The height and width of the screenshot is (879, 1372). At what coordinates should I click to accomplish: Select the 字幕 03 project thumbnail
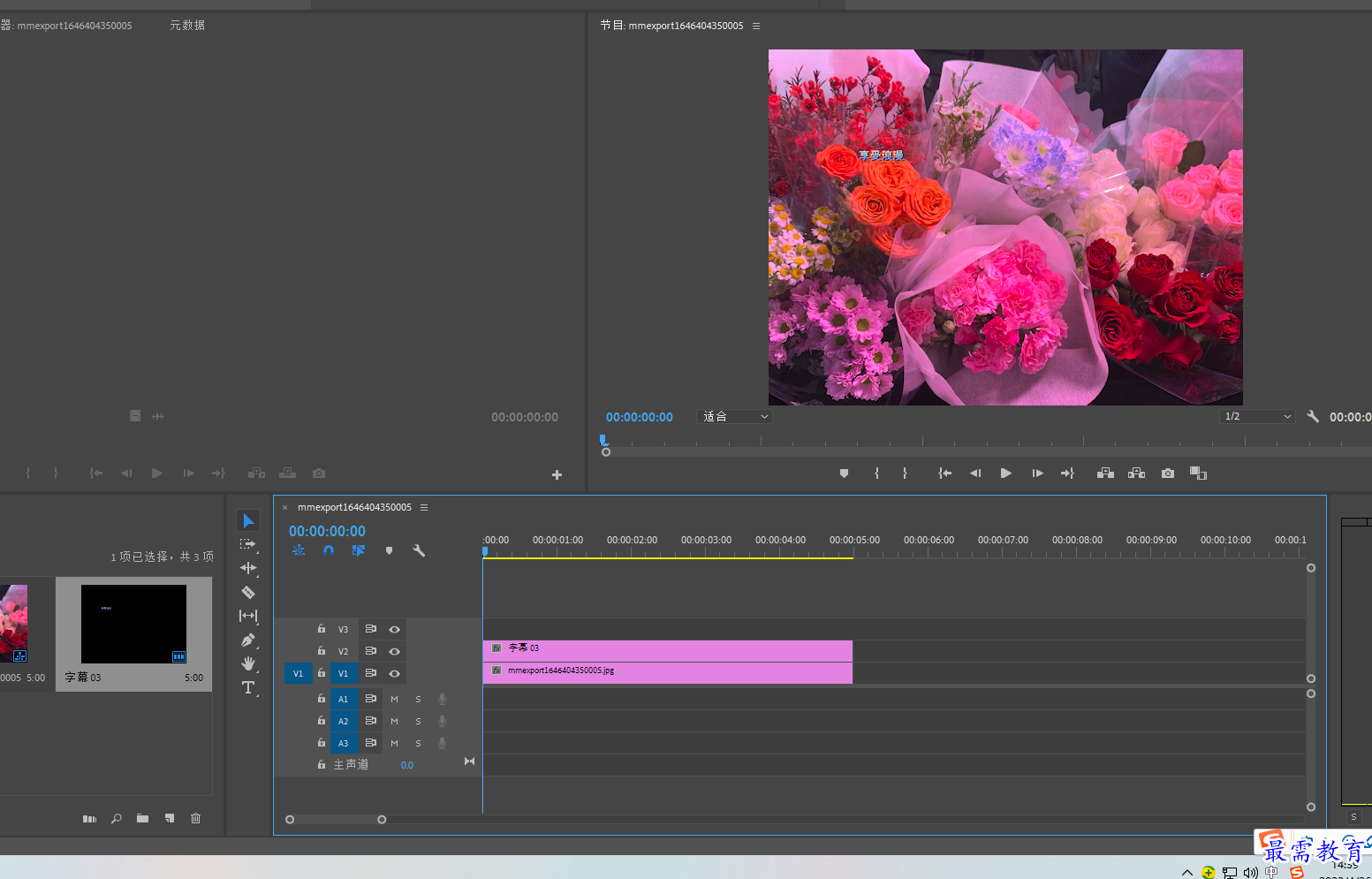[x=133, y=624]
